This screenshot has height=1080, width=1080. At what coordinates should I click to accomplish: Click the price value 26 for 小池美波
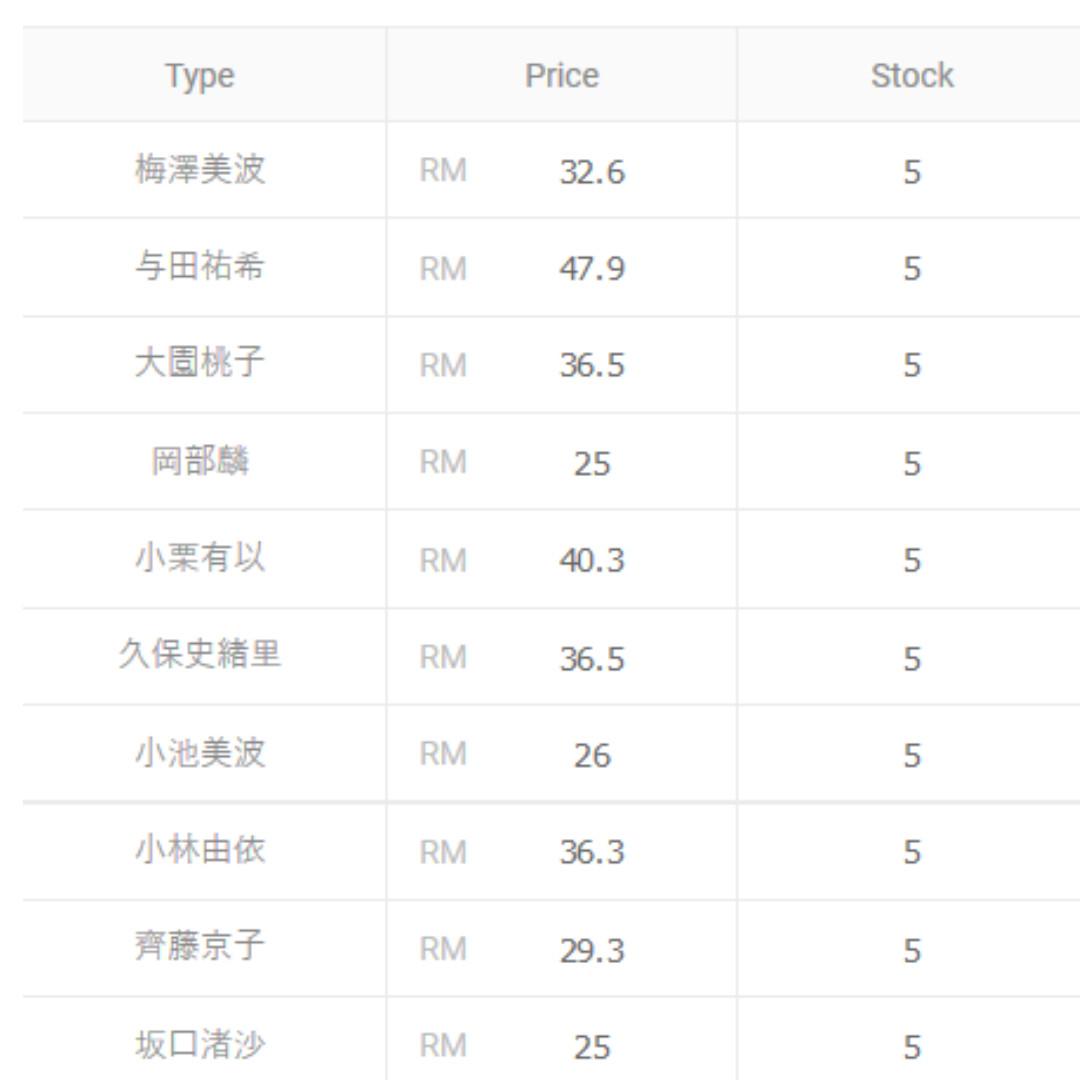point(591,755)
